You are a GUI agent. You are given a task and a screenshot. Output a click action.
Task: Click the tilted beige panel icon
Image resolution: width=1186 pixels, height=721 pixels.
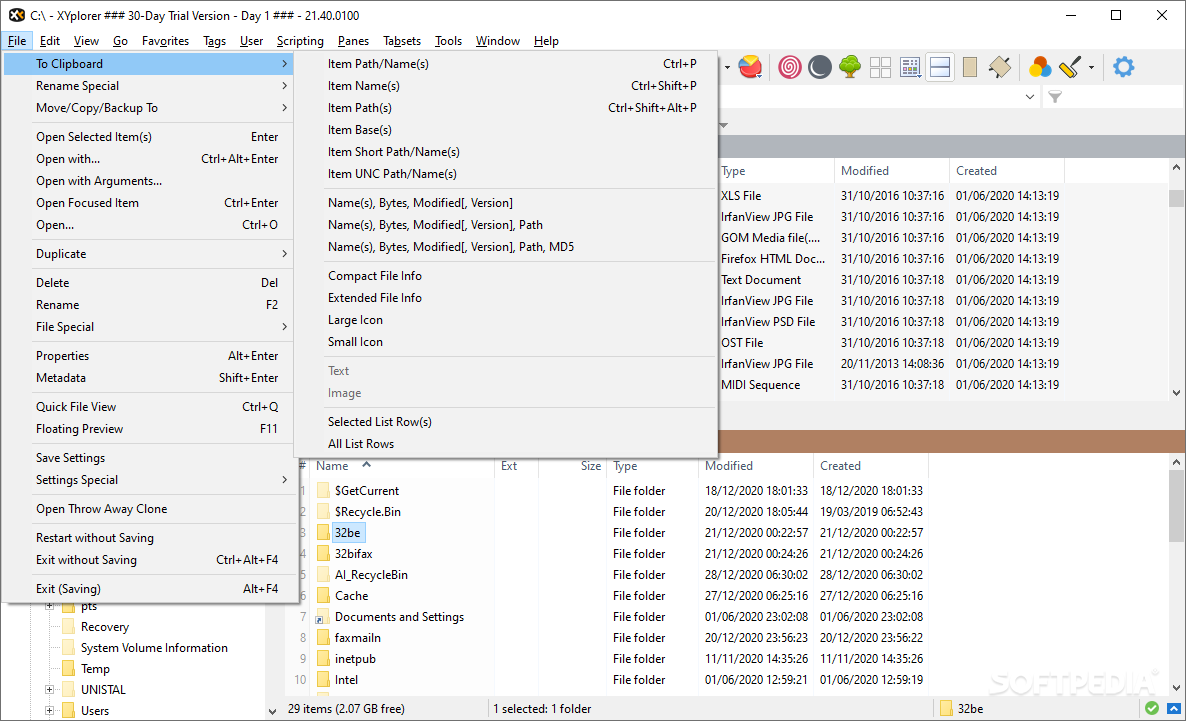pyautogui.click(x=1000, y=67)
